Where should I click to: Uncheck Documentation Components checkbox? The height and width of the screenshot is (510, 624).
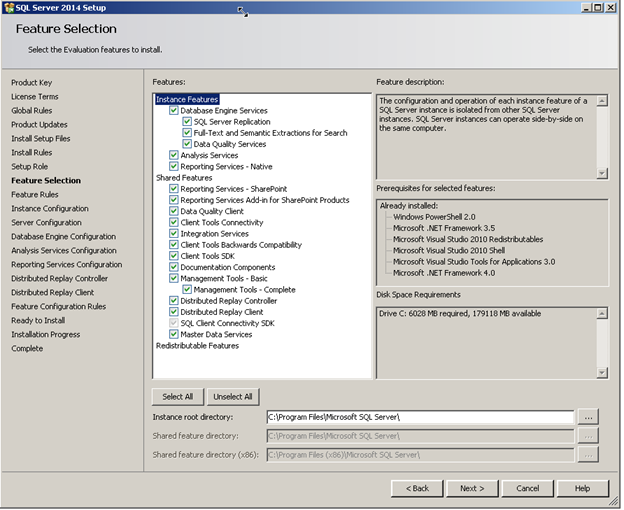click(174, 267)
